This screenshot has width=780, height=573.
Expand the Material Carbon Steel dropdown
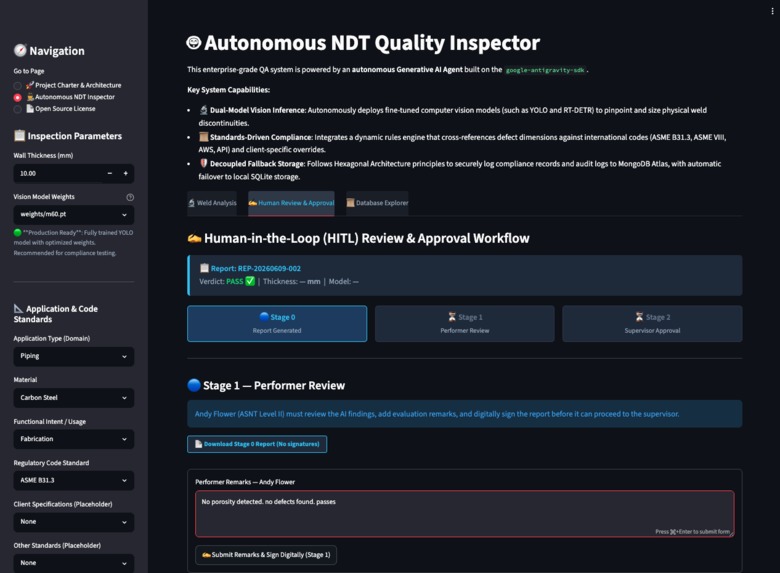[74, 397]
